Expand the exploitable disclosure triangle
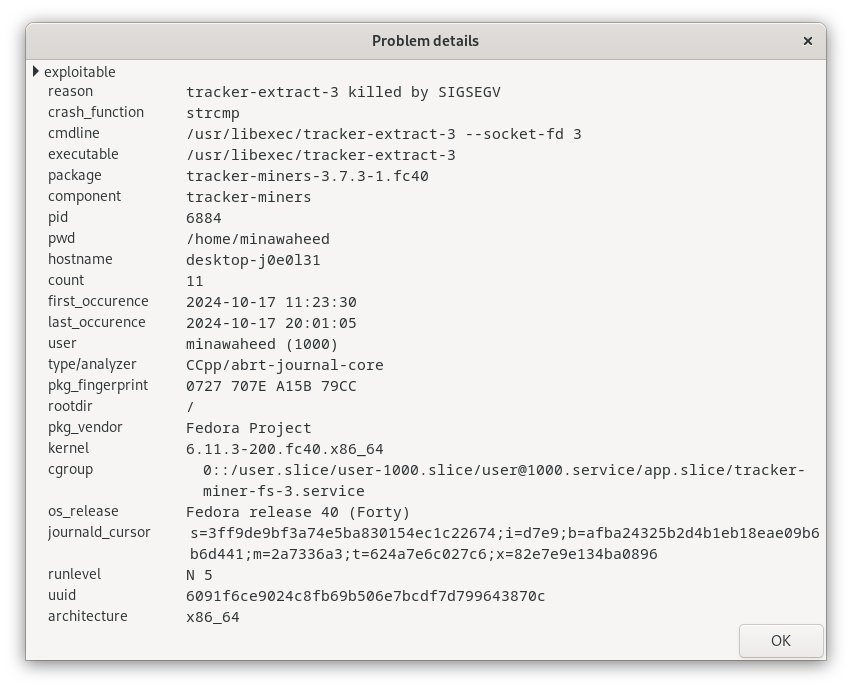852x689 pixels. [x=36, y=71]
